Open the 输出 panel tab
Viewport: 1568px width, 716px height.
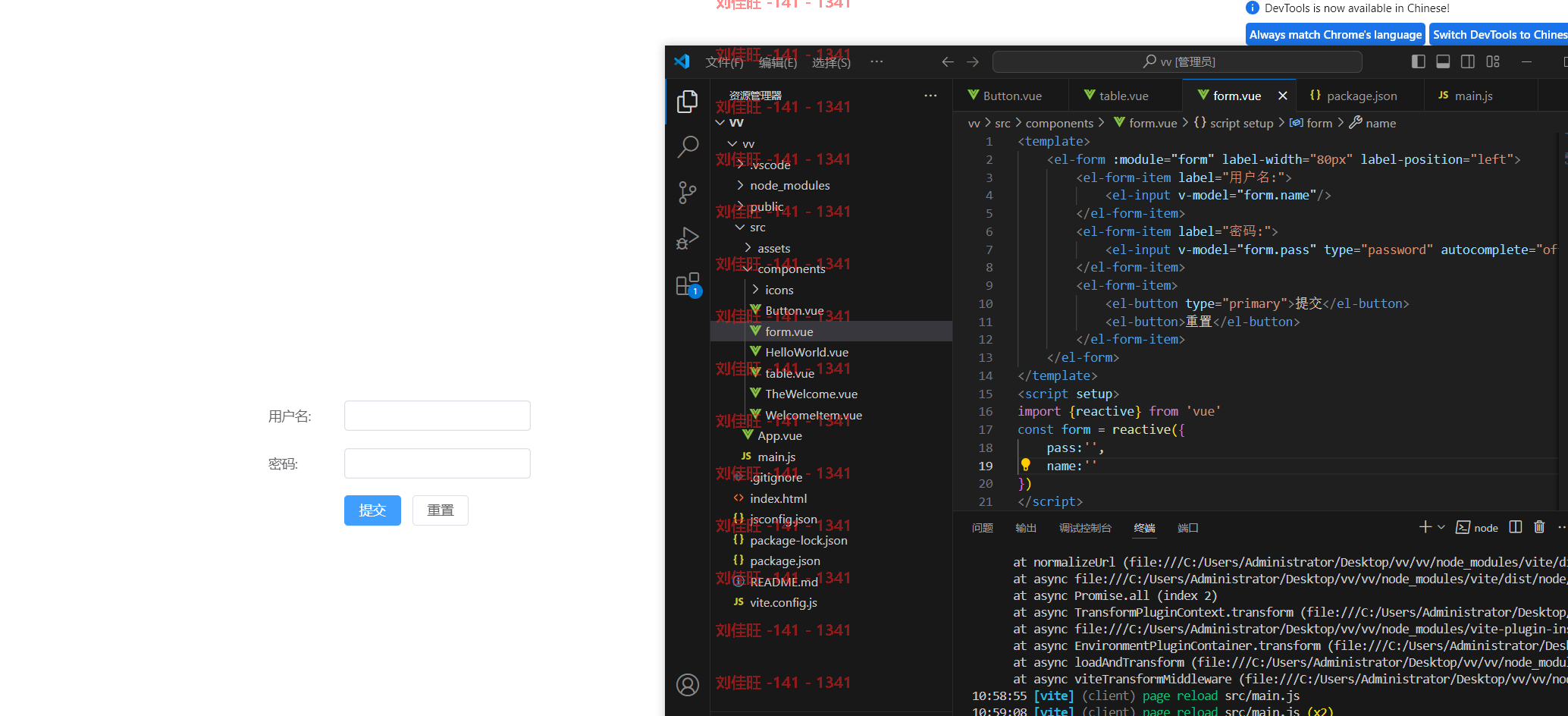click(1026, 528)
